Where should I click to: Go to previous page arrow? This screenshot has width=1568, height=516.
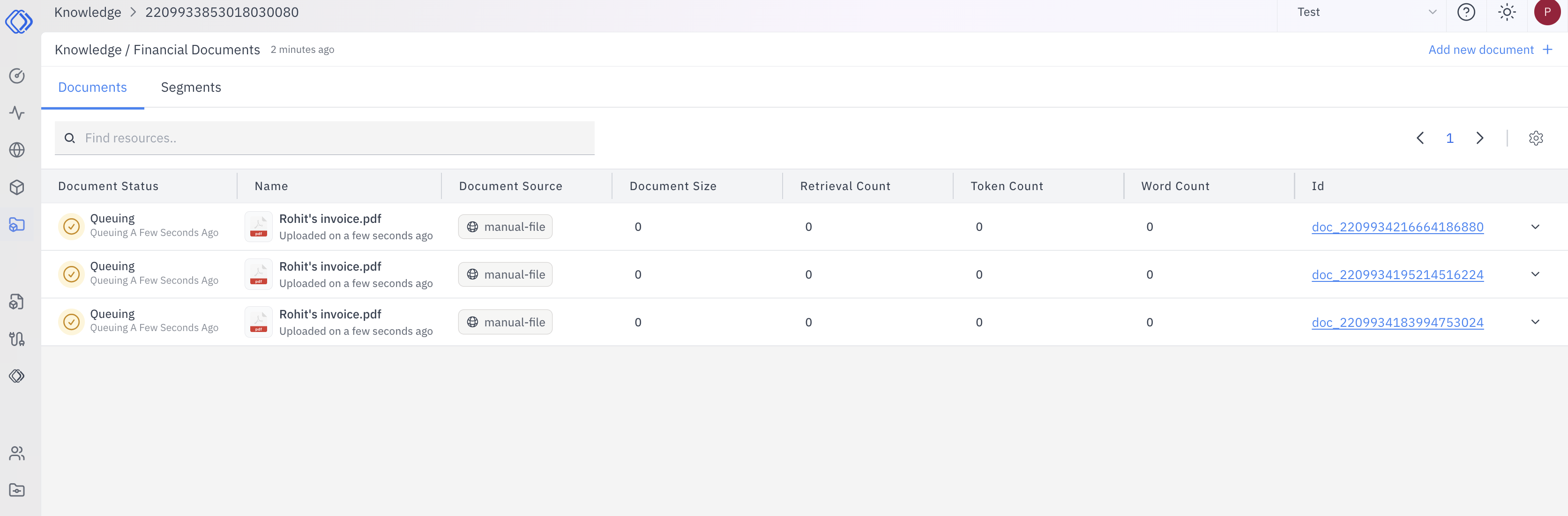[x=1420, y=138]
